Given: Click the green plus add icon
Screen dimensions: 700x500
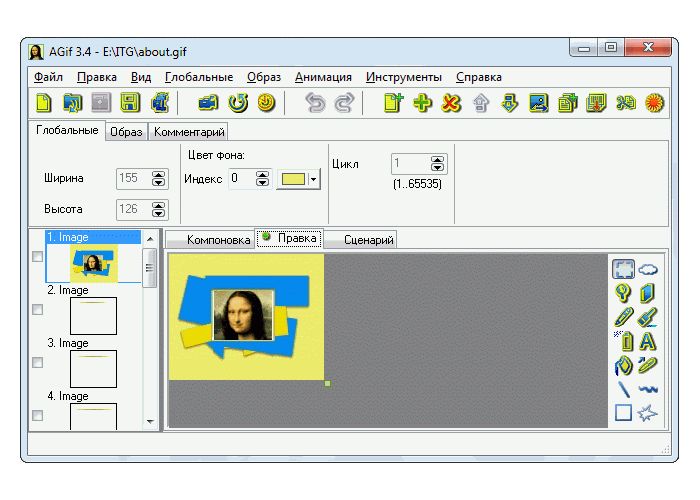Looking at the screenshot, I should click(422, 103).
